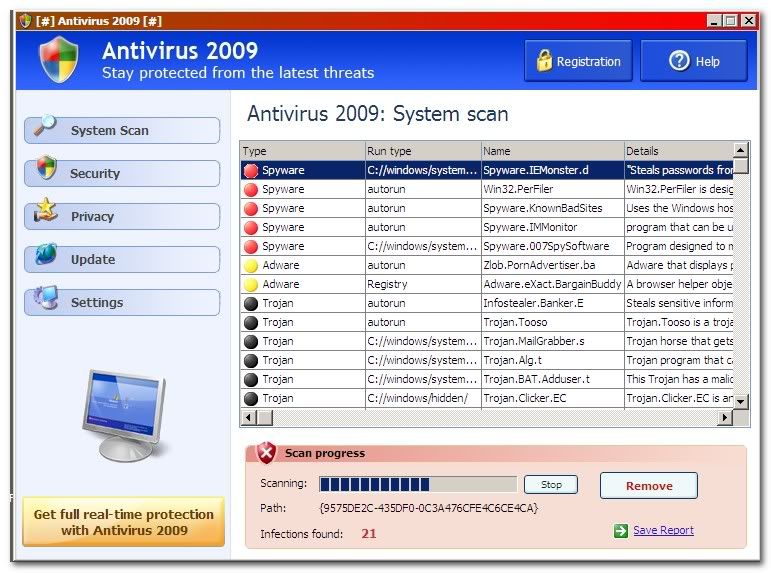Sort list by Run type column header
Viewport: 771px width, 573px height.
tap(421, 151)
